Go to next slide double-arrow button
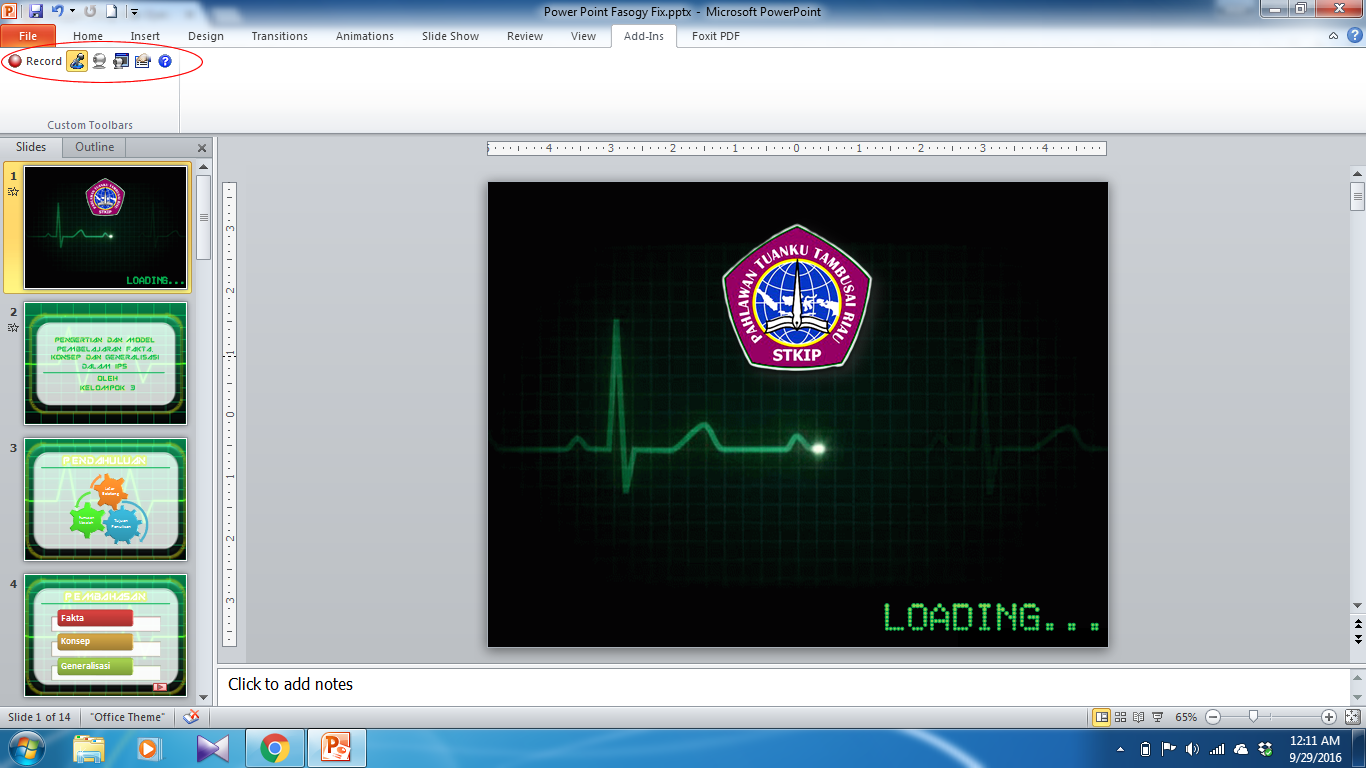The height and width of the screenshot is (768, 1366). click(1357, 639)
